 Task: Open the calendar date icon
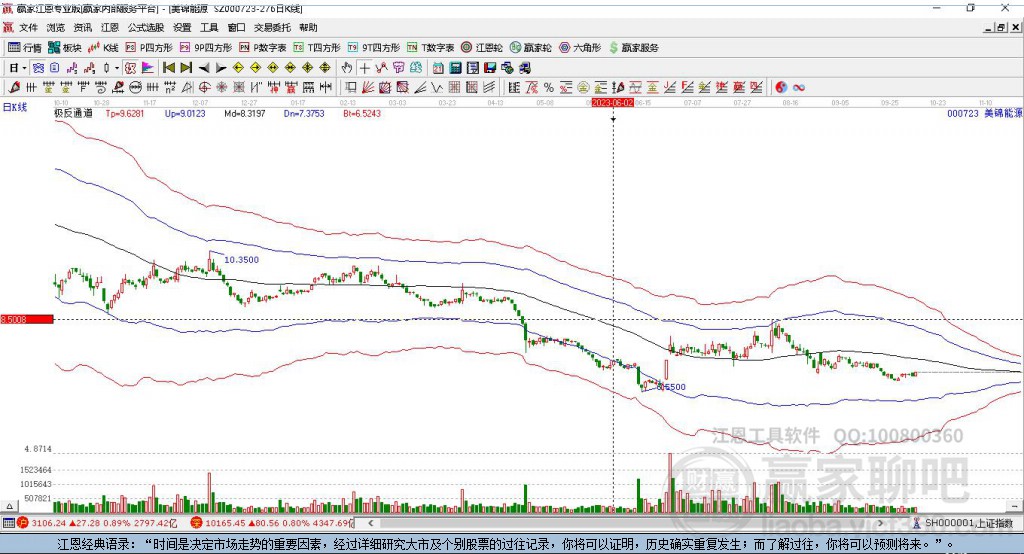[x=438, y=68]
